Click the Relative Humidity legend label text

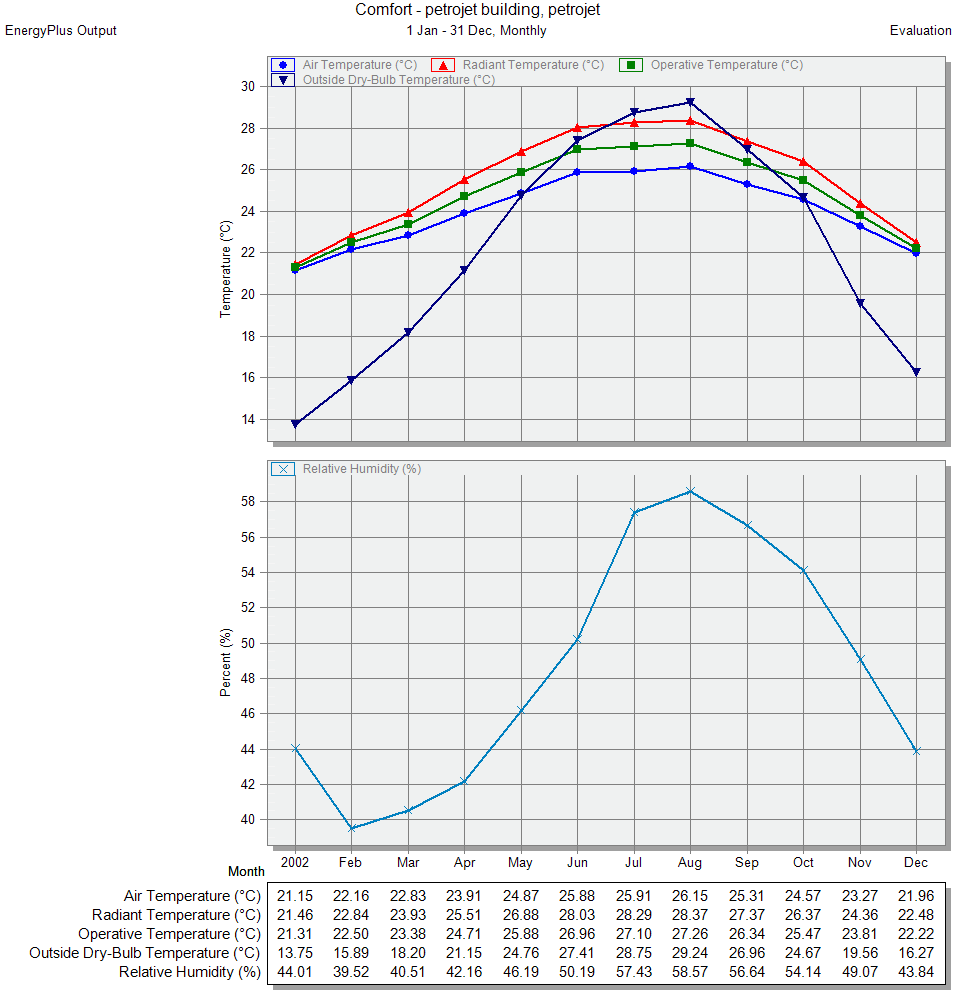pos(361,469)
